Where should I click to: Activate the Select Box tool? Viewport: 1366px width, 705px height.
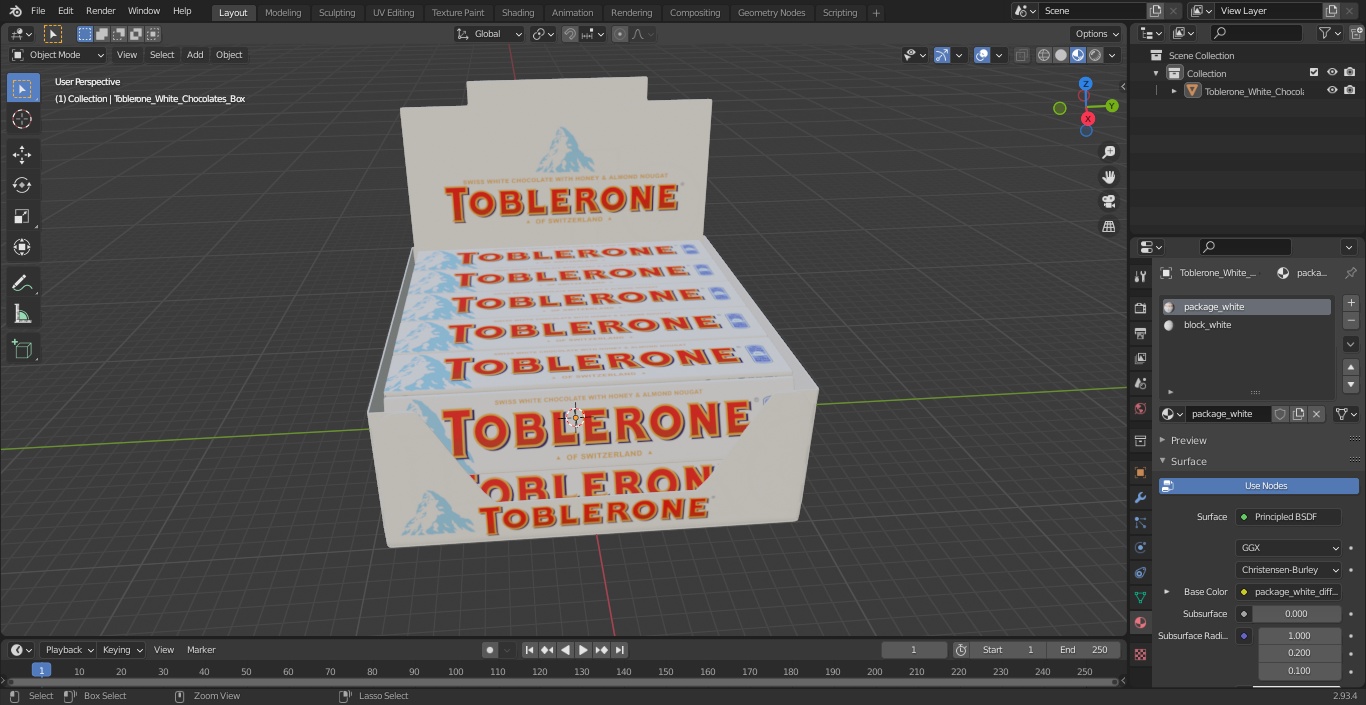[22, 88]
